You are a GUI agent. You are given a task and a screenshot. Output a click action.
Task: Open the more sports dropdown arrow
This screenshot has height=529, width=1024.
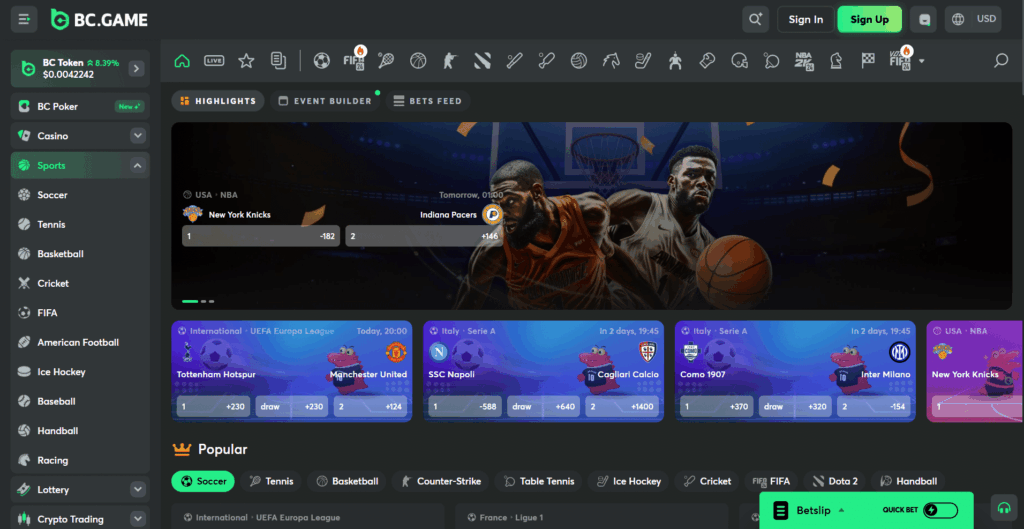point(921,61)
